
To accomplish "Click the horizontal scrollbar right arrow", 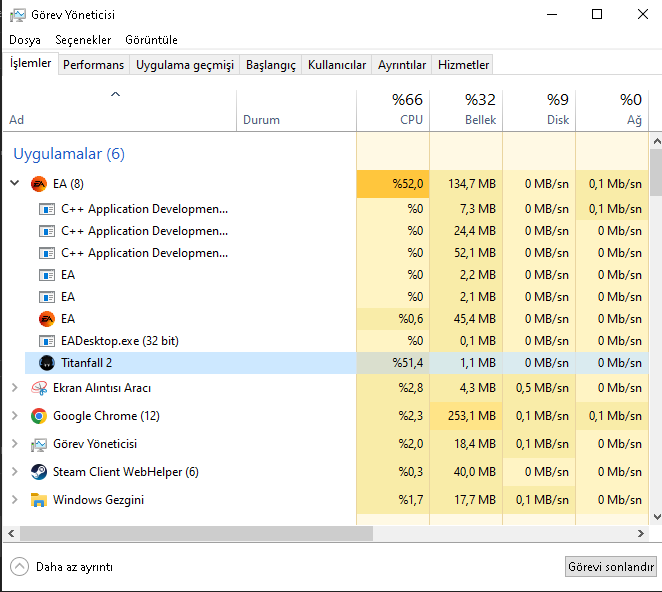I will [641, 533].
